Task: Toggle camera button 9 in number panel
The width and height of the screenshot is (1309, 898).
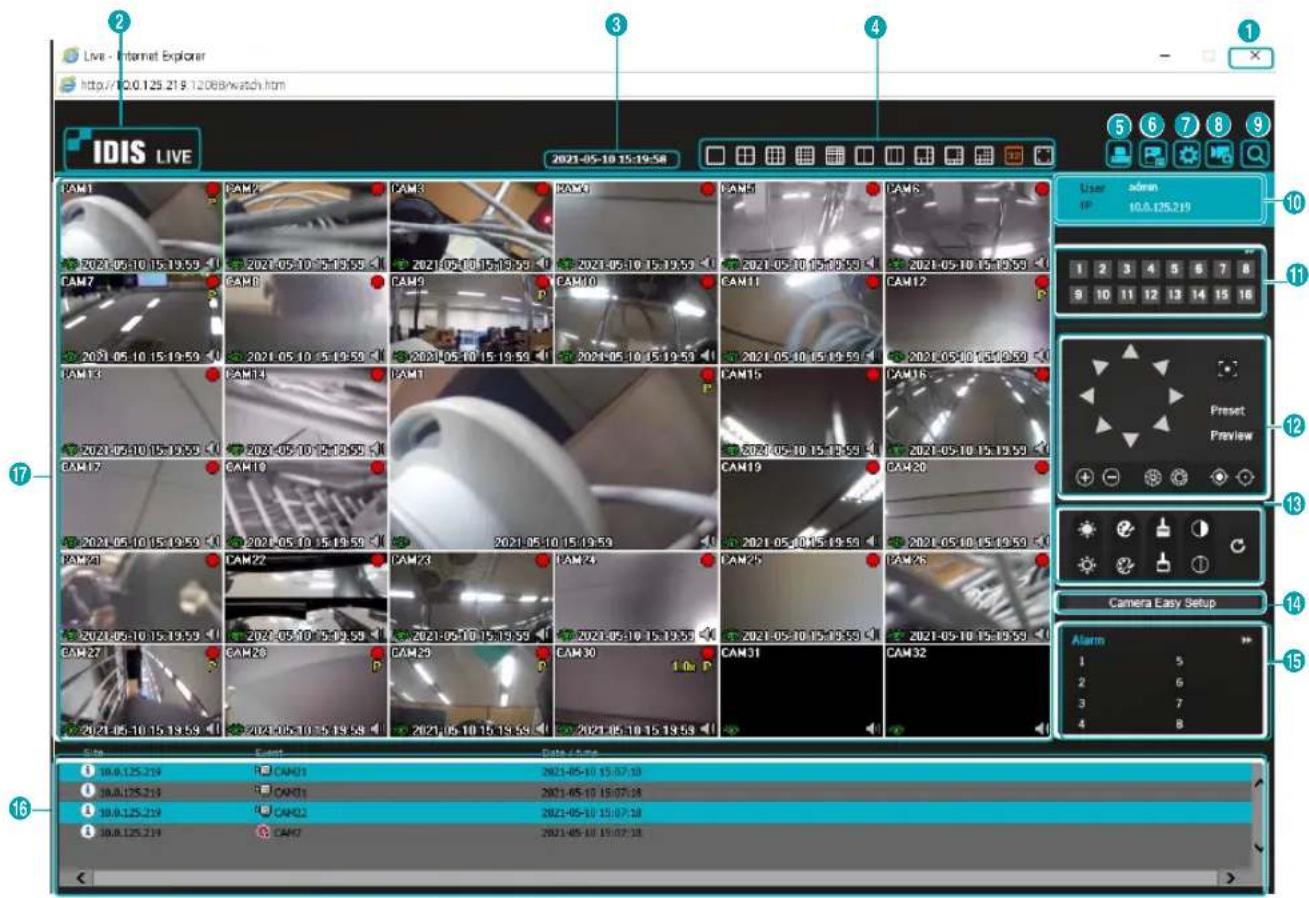Action: [1078, 295]
